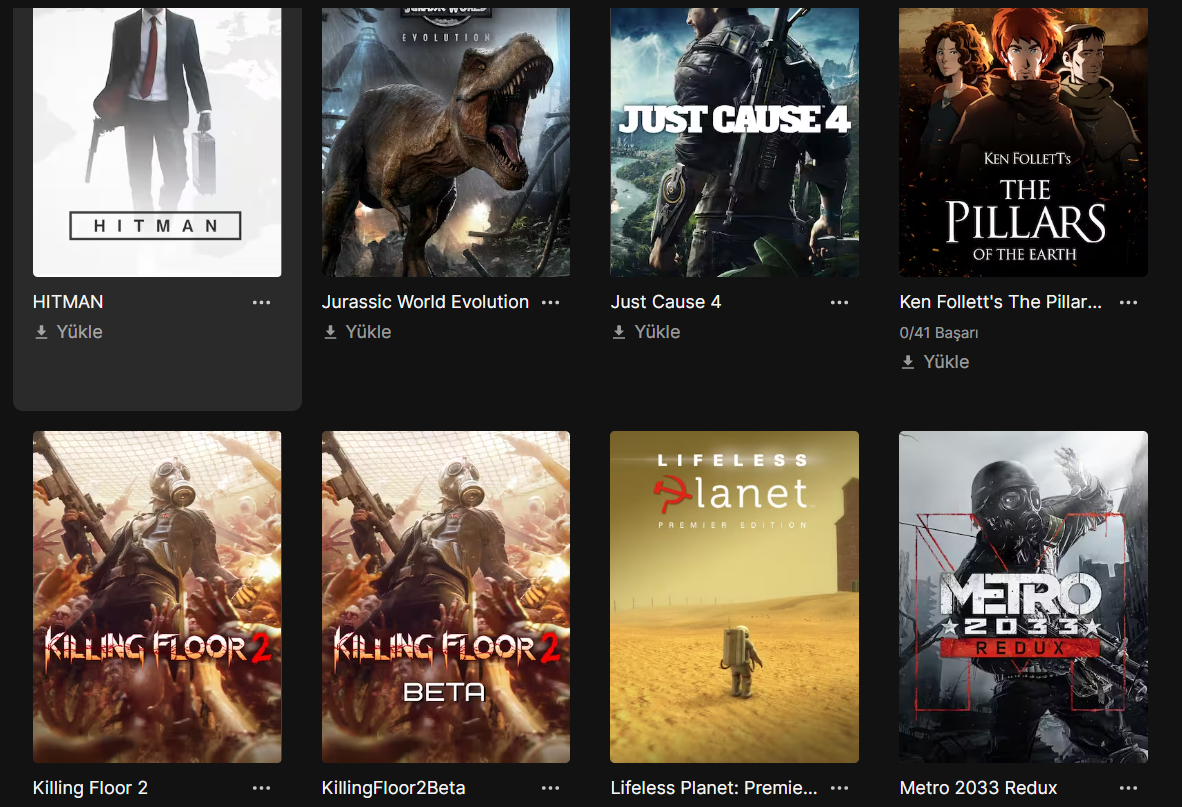Open the Killing Floor 2 Beta cover
The width and height of the screenshot is (1182, 807).
(446, 597)
